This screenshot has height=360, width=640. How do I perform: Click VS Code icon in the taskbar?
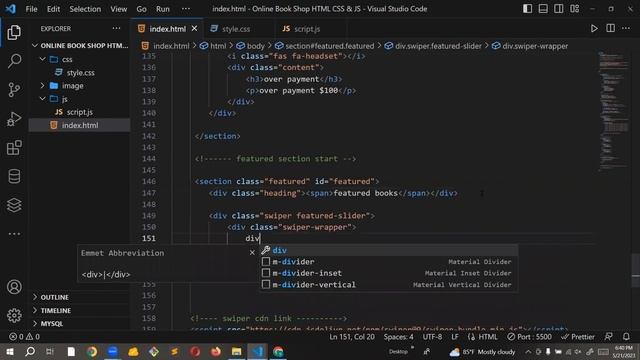click(257, 351)
